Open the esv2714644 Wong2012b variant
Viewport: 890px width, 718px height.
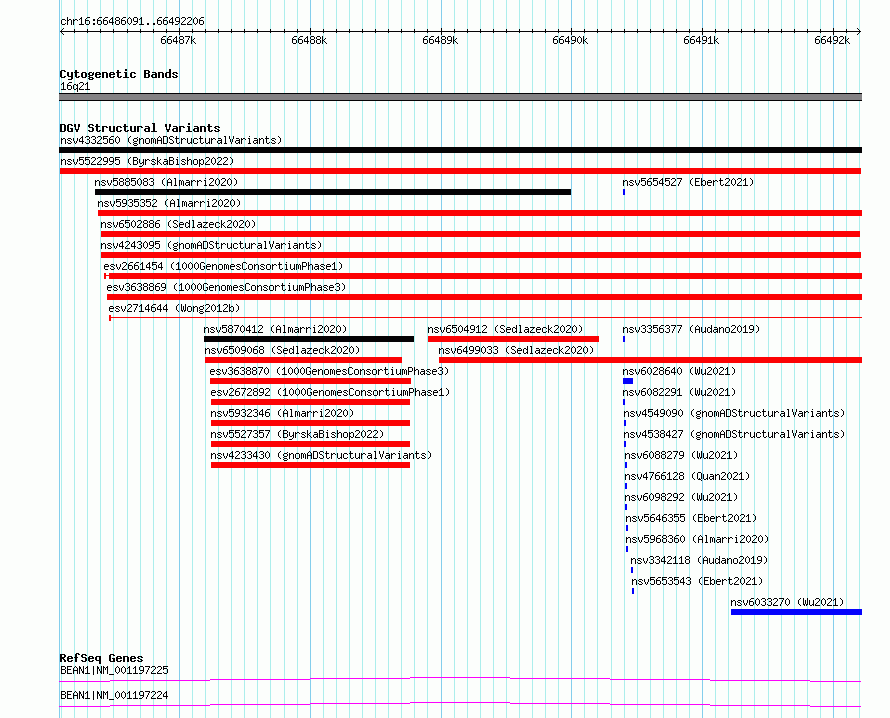click(174, 308)
